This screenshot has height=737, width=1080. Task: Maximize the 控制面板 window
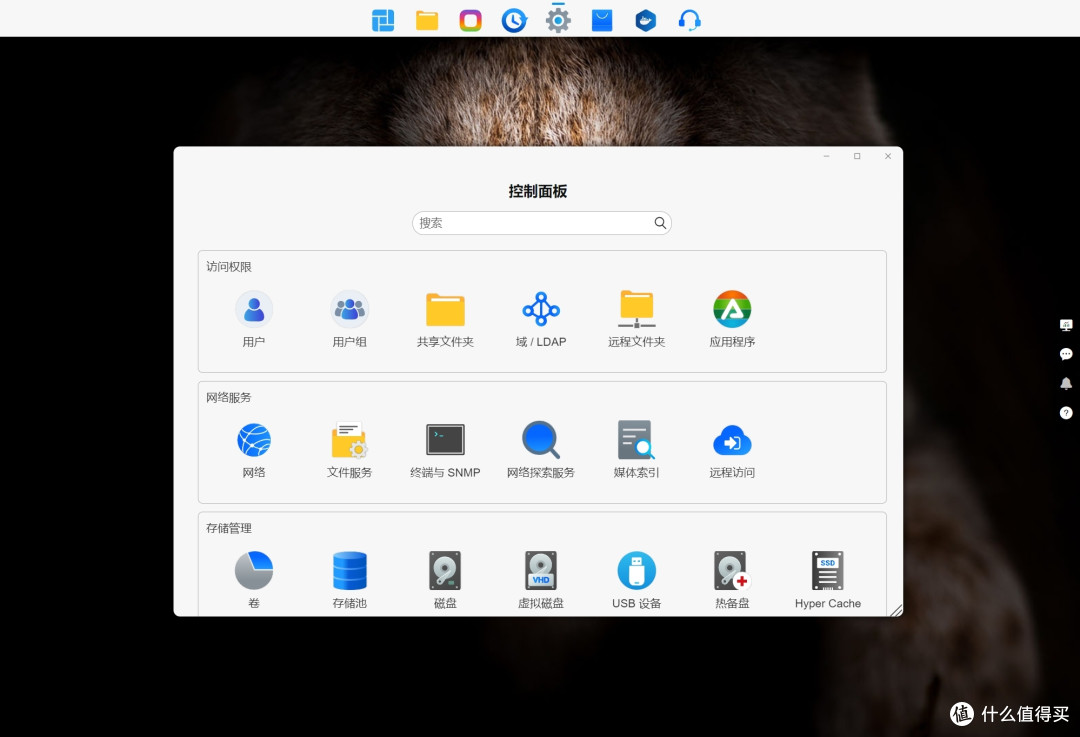coord(857,156)
